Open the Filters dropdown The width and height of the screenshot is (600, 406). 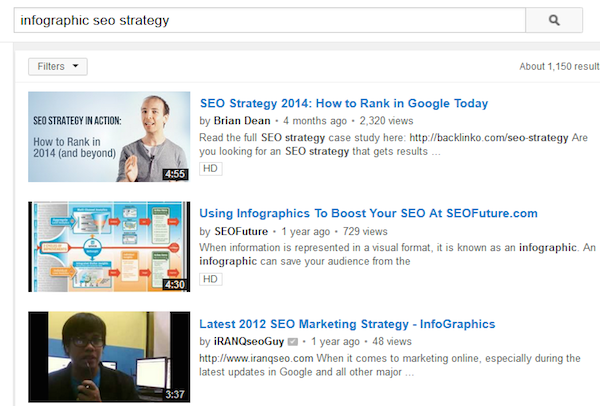[58, 67]
